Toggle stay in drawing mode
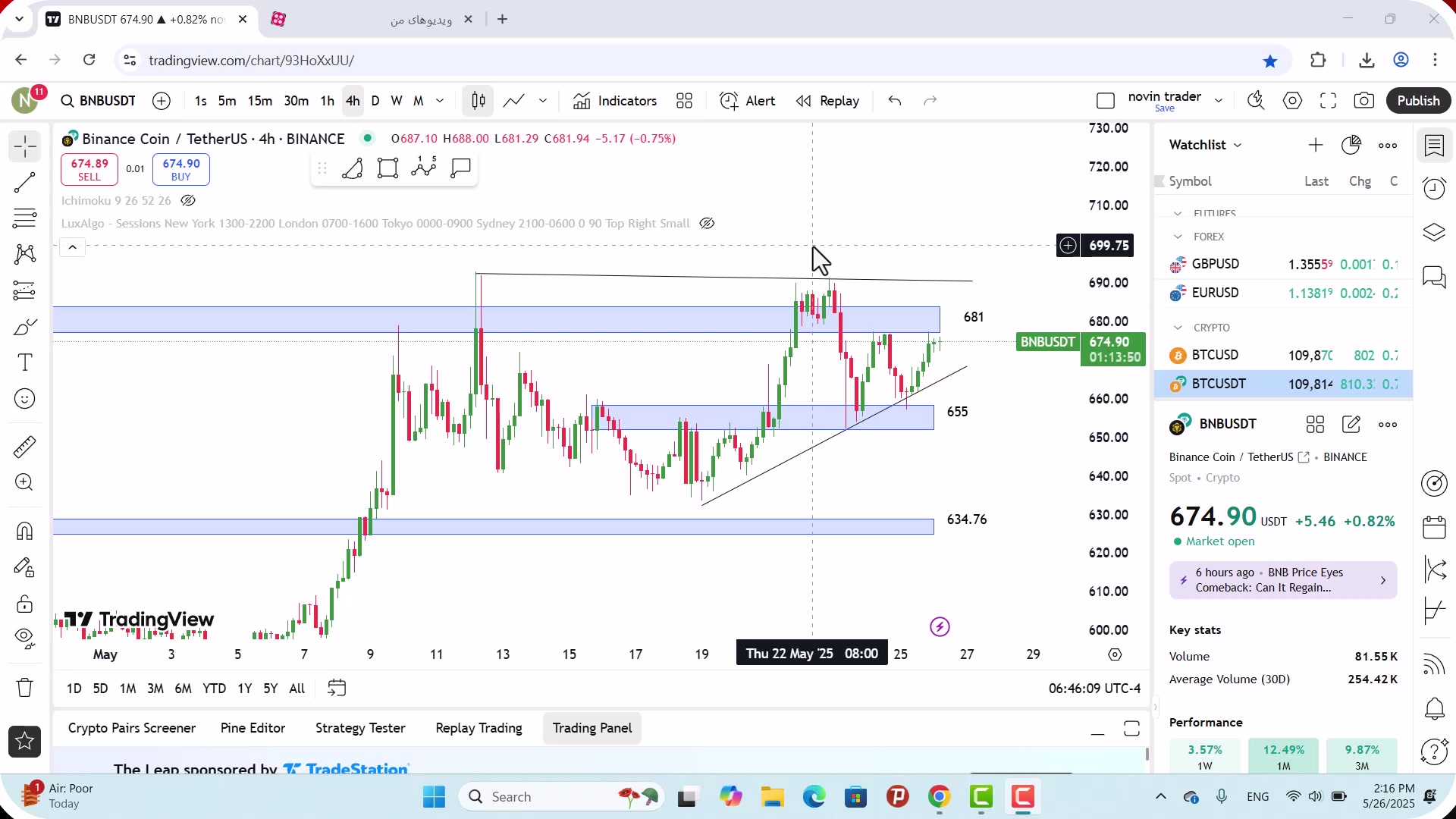 pyautogui.click(x=24, y=567)
